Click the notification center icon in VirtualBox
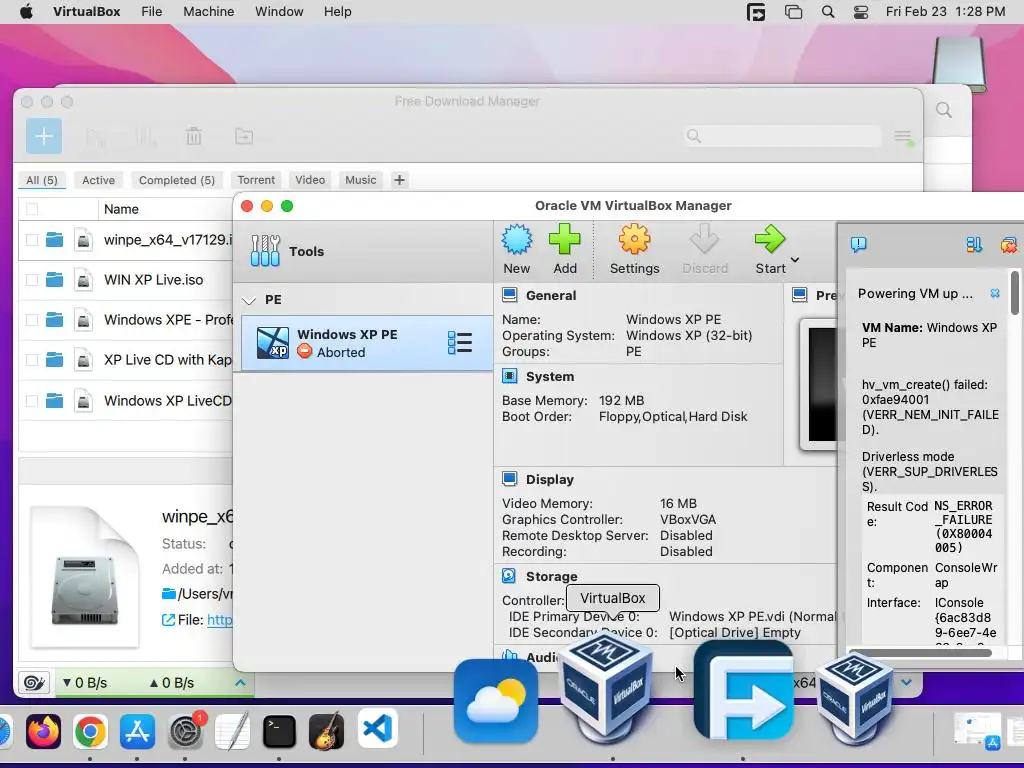The width and height of the screenshot is (1024, 768). (x=859, y=245)
